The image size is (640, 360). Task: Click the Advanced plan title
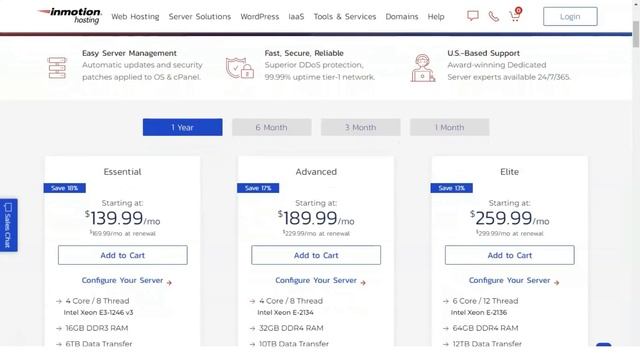tap(316, 171)
